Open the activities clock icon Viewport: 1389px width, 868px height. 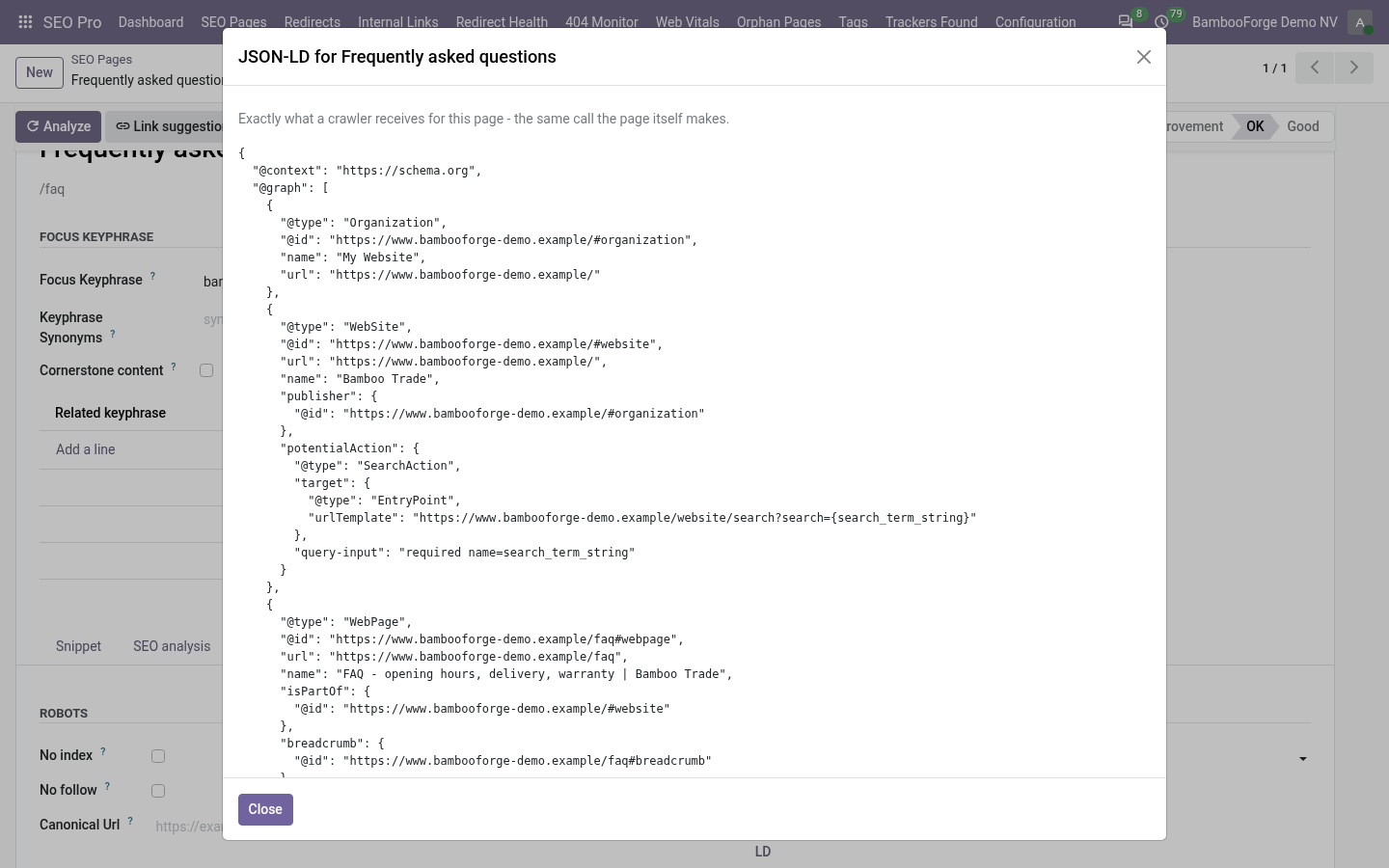coord(1162,21)
